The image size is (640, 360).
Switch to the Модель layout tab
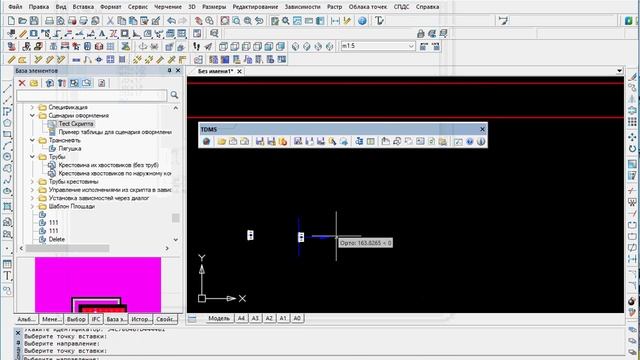pos(219,318)
